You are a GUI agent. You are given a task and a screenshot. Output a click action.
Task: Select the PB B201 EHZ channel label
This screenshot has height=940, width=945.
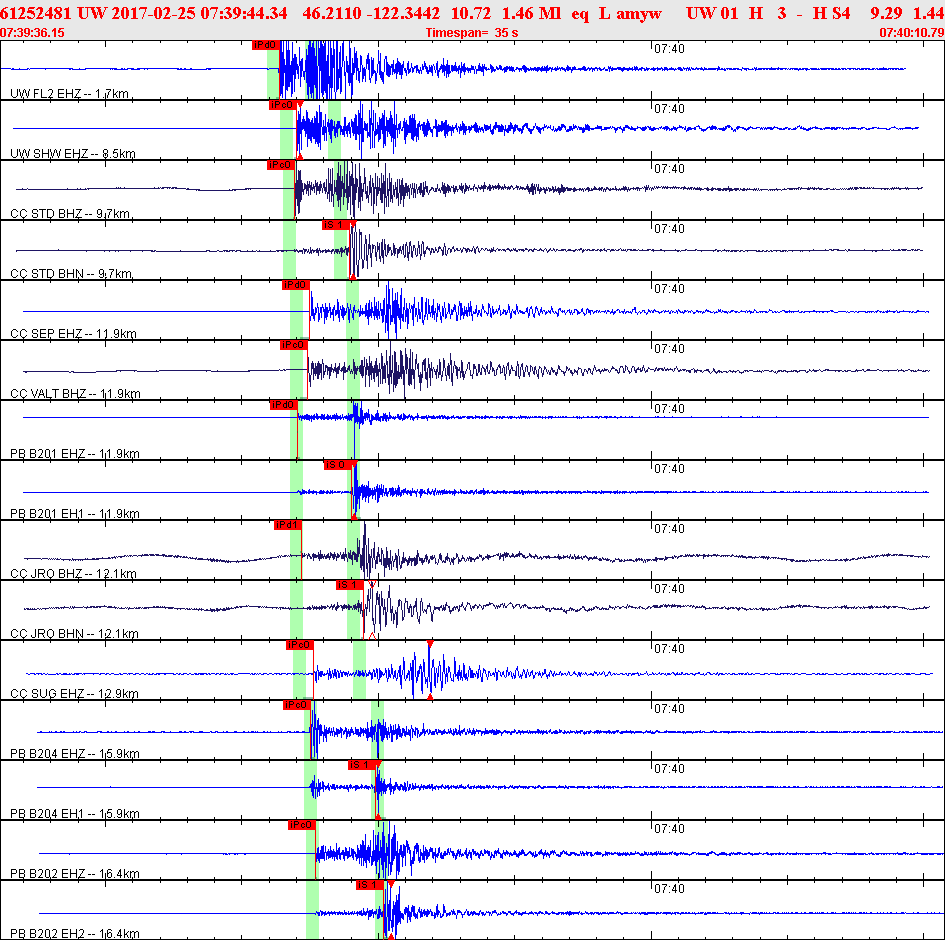coord(74,454)
